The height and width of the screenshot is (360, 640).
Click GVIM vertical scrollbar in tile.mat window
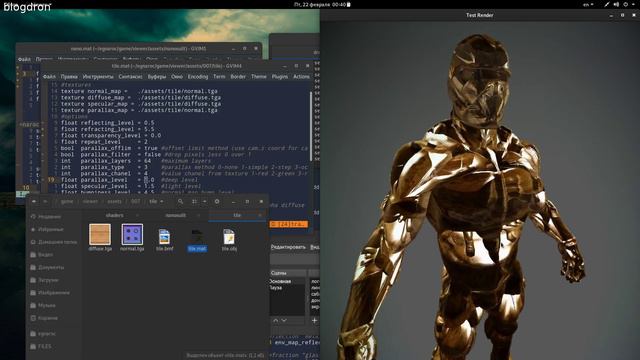[x=311, y=127]
